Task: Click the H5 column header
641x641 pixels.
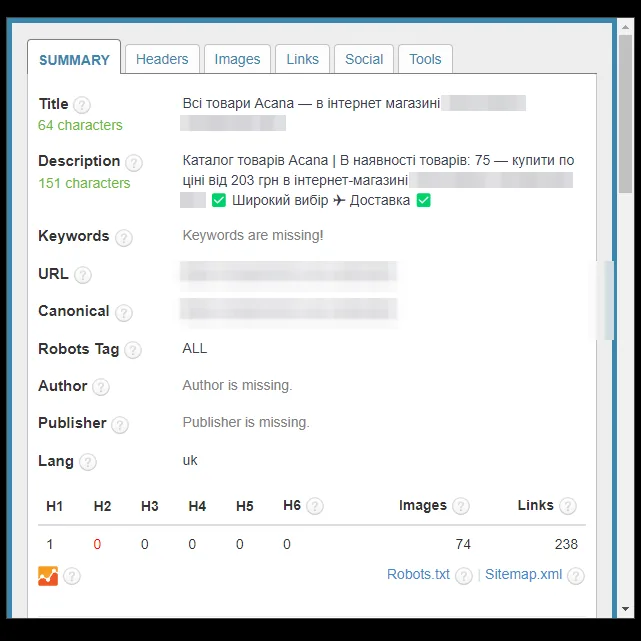Action: click(x=244, y=506)
